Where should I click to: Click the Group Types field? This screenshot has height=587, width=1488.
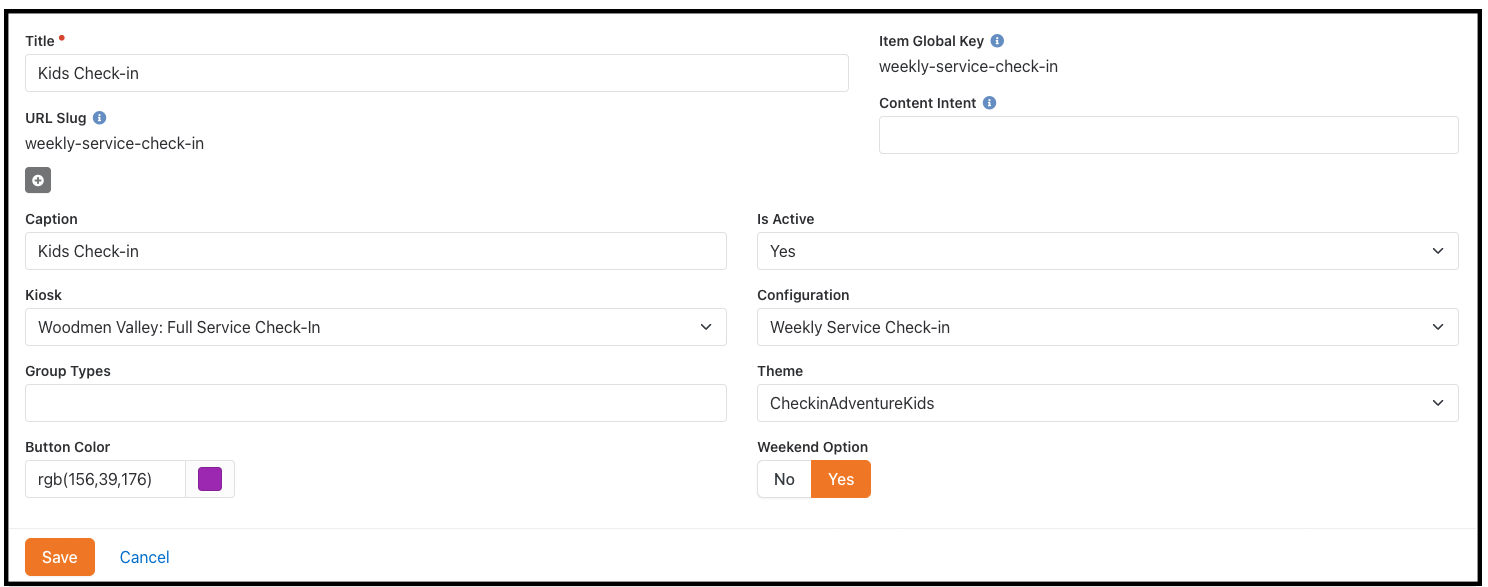tap(375, 403)
